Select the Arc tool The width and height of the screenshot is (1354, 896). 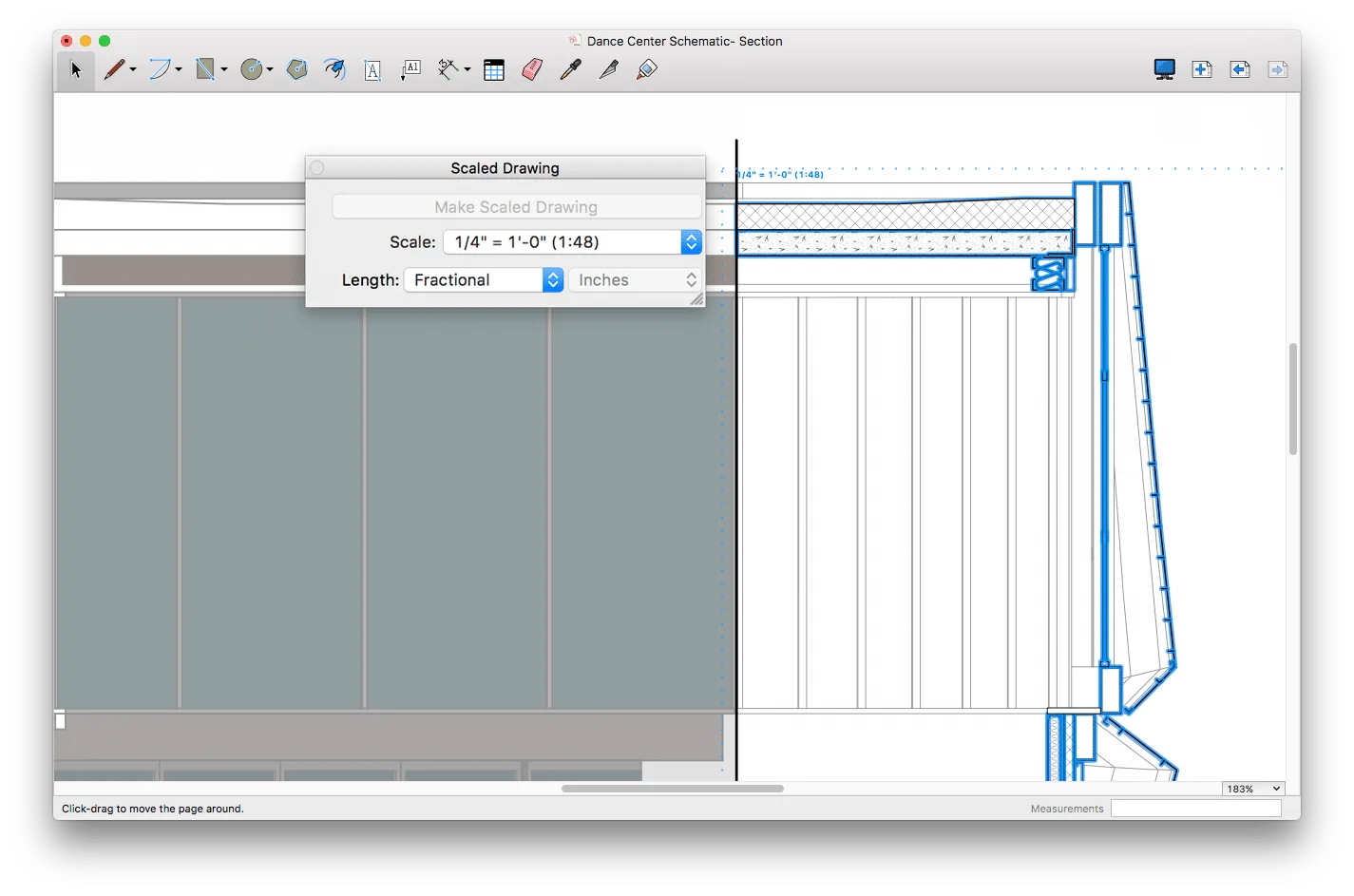(160, 69)
